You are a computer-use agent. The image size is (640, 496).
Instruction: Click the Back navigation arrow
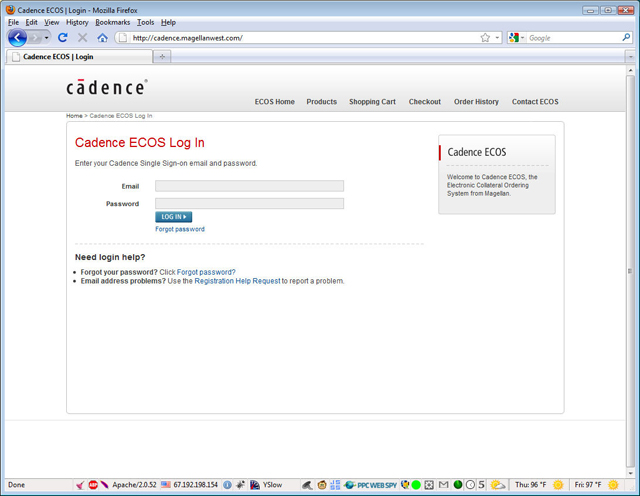pyautogui.click(x=17, y=38)
